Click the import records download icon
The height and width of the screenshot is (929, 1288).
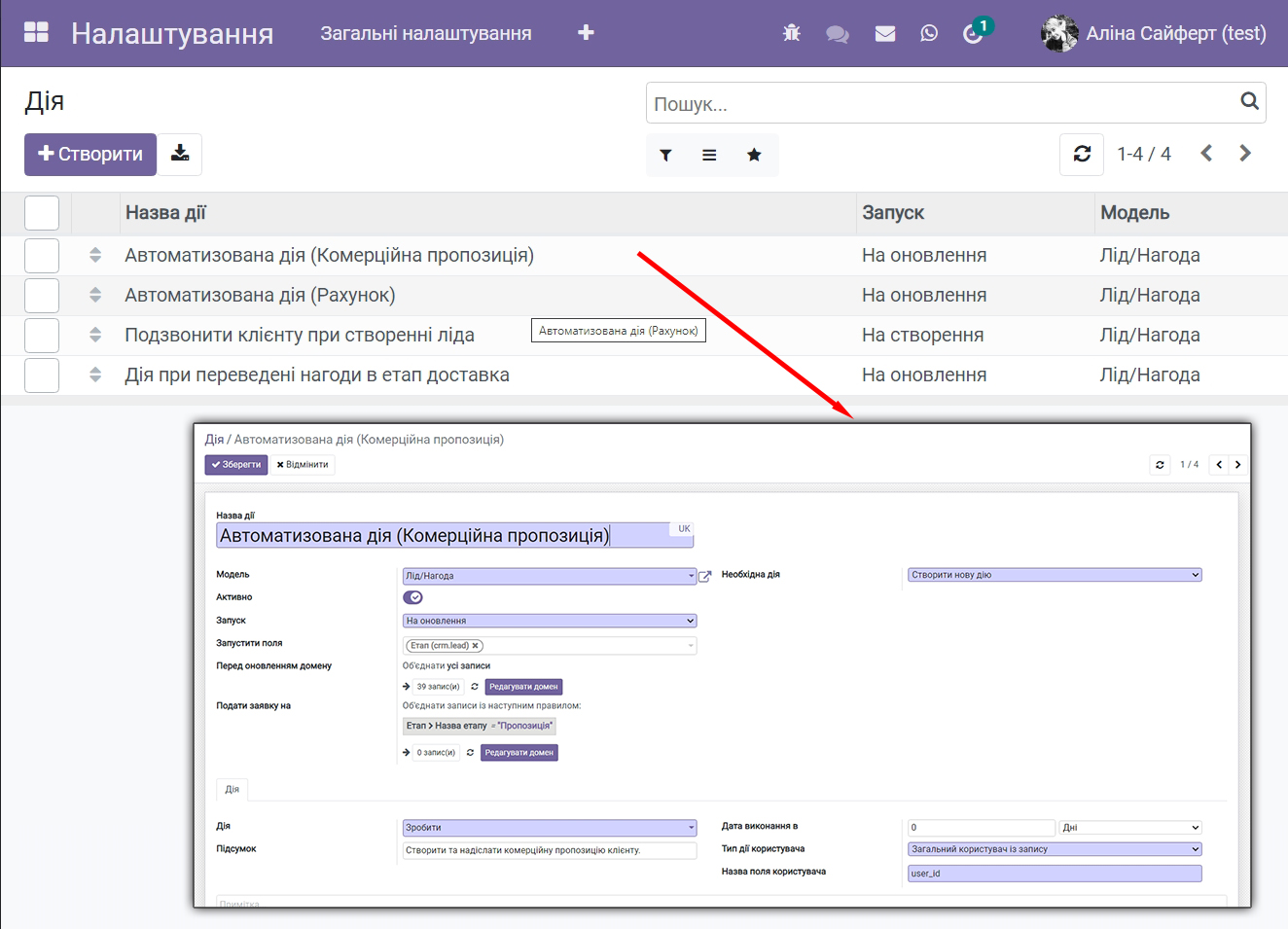pyautogui.click(x=180, y=154)
